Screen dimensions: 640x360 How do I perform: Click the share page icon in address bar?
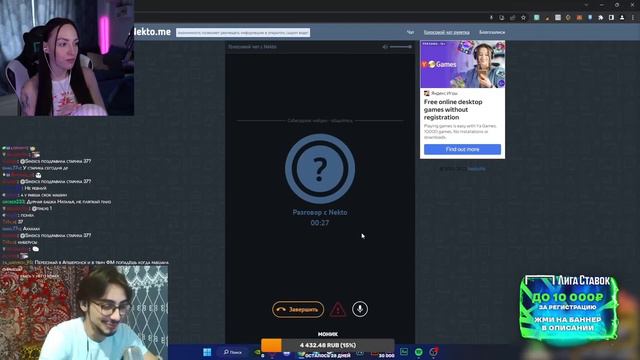(513, 18)
